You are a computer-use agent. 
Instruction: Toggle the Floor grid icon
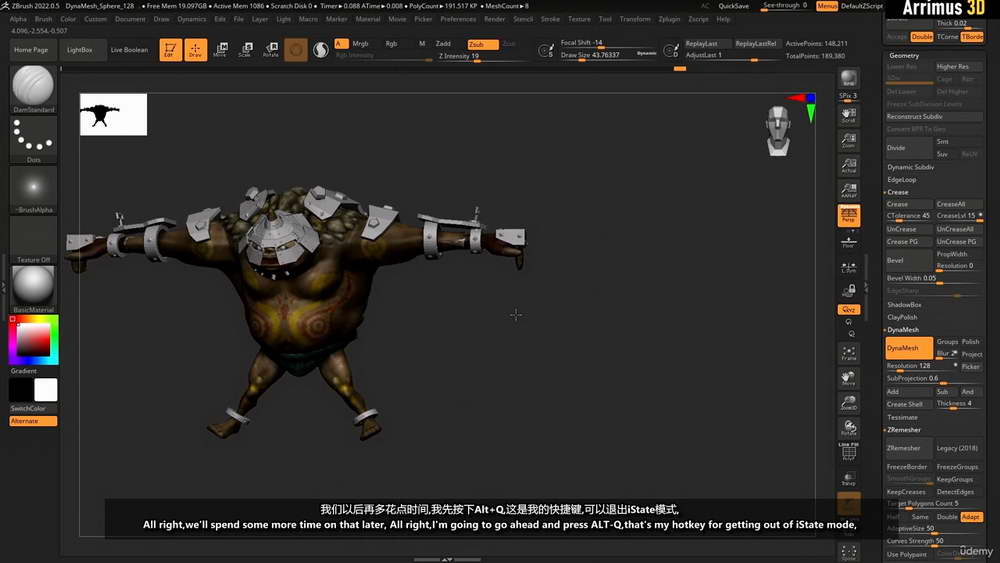(849, 242)
